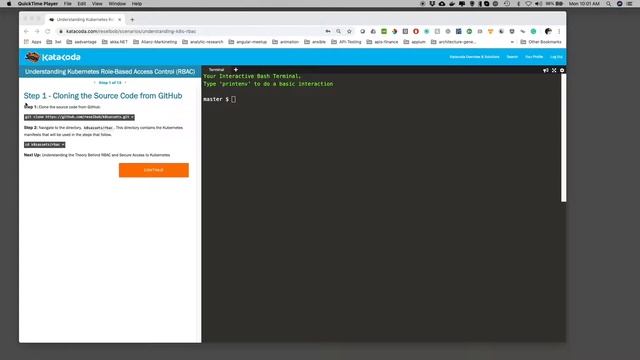
Task: Open terminal settings gear icon
Action: click(x=562, y=70)
